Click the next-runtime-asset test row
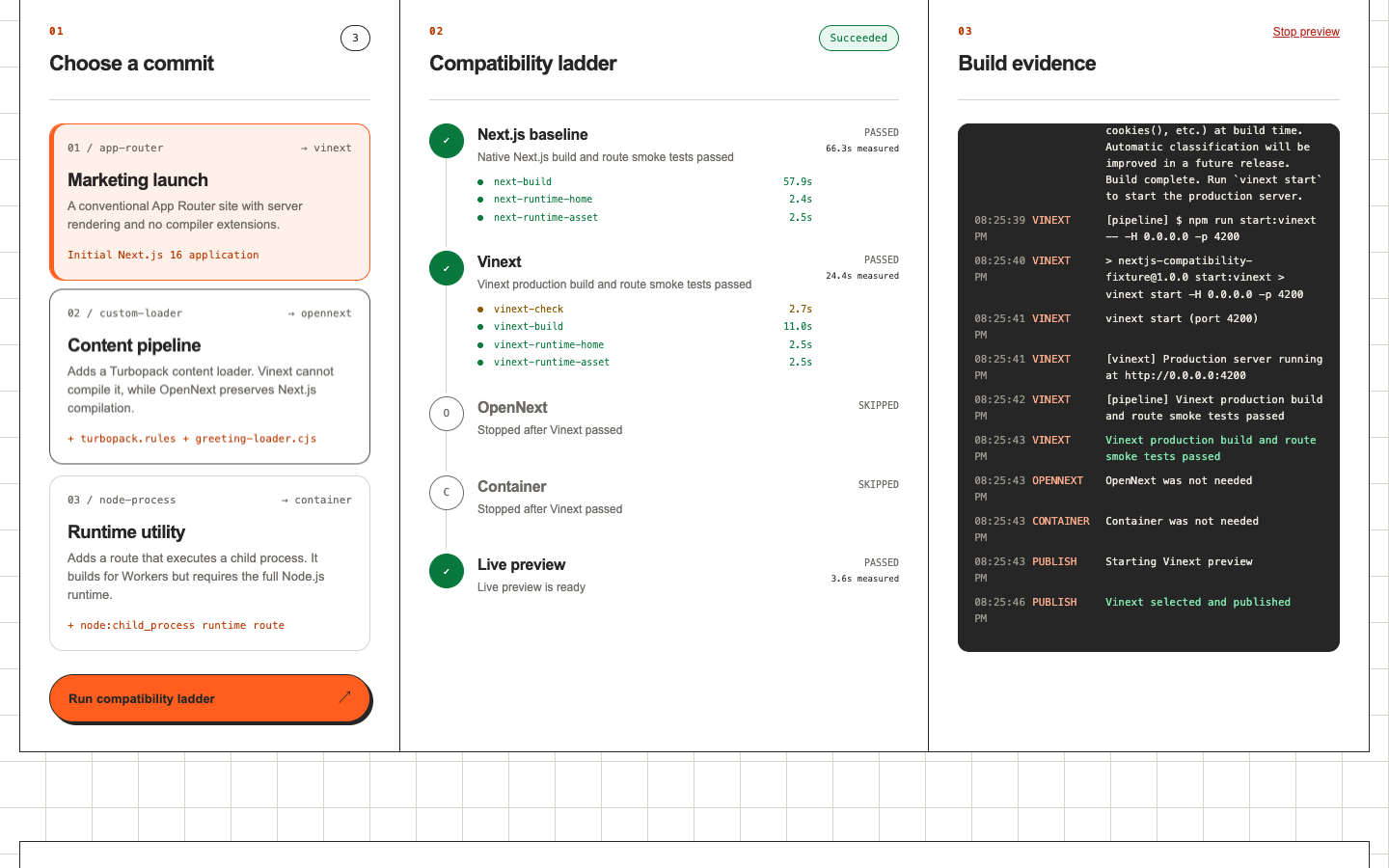This screenshot has height=868, width=1389. point(644,218)
